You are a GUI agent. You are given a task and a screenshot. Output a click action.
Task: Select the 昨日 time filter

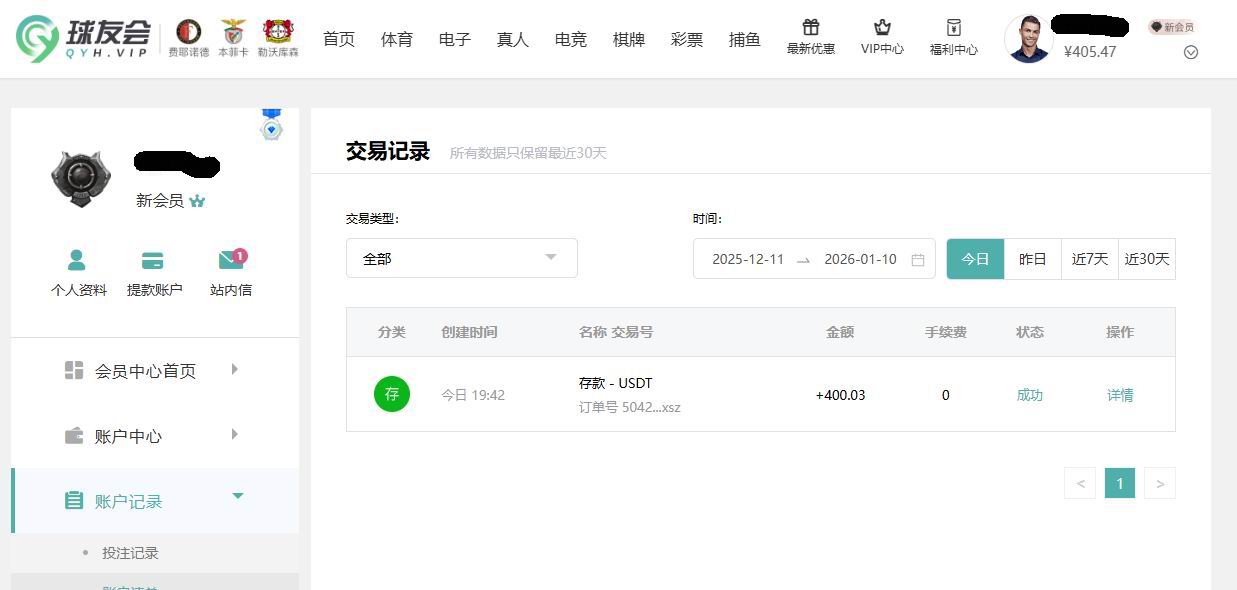[x=1032, y=259]
